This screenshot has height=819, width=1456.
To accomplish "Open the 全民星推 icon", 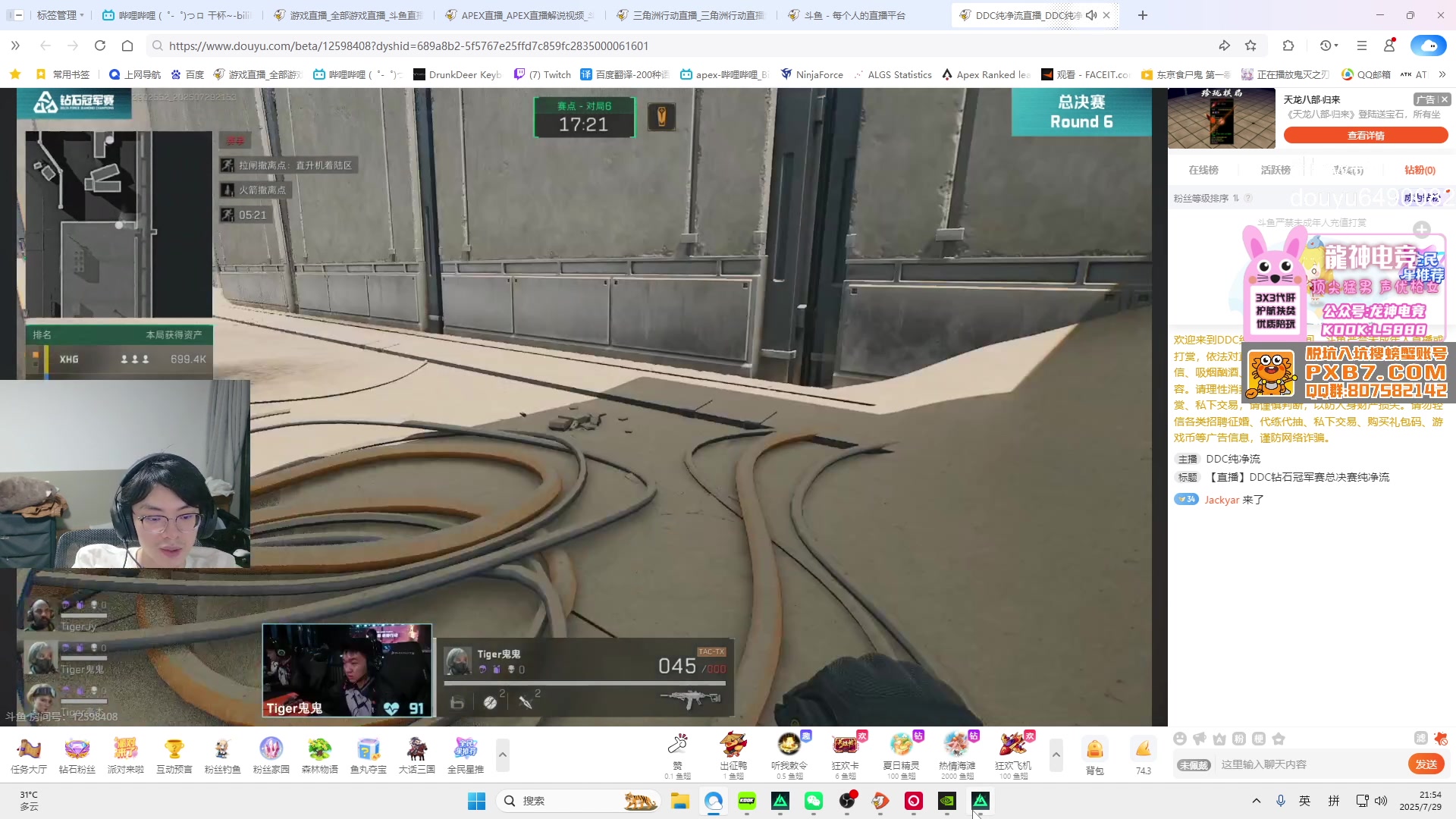I will tap(466, 755).
